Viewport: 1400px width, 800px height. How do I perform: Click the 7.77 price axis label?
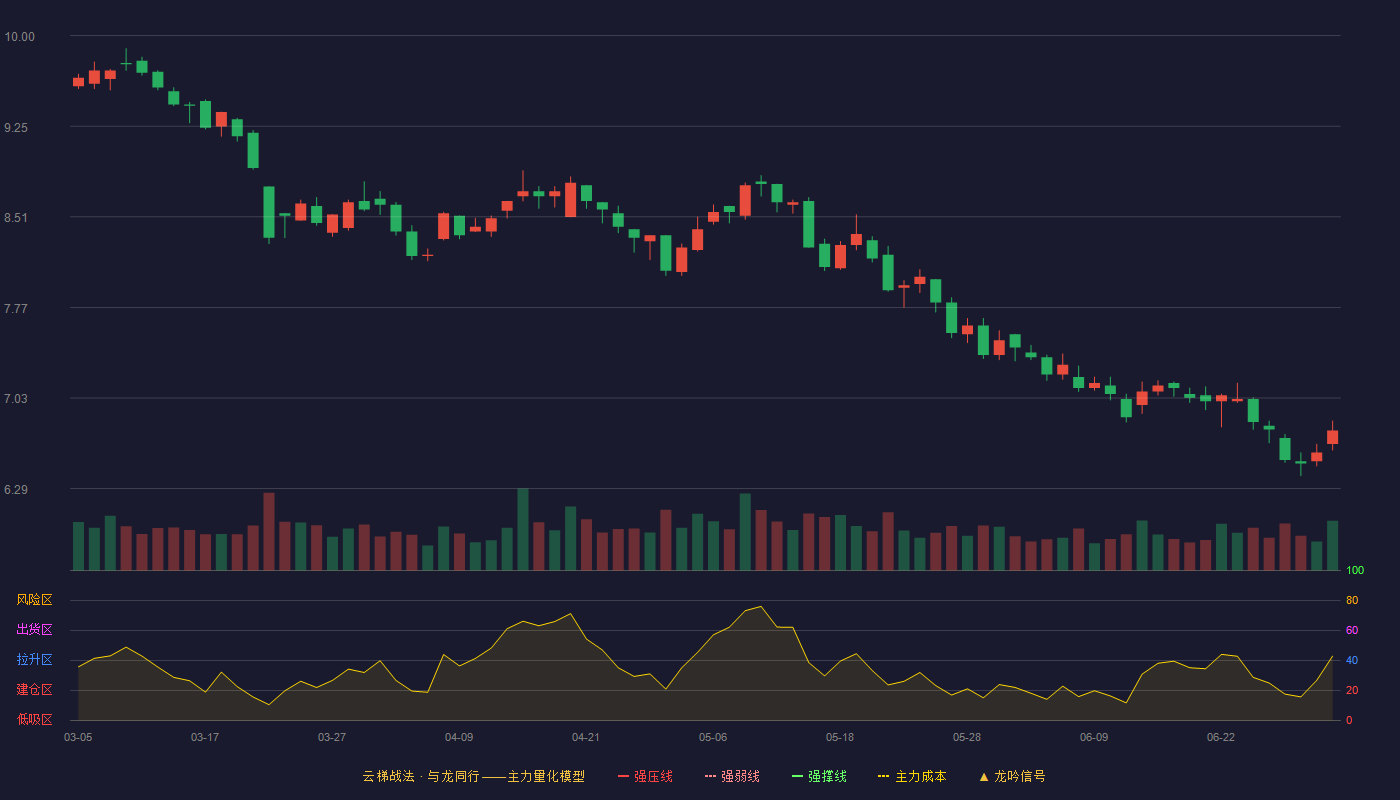click(x=16, y=309)
